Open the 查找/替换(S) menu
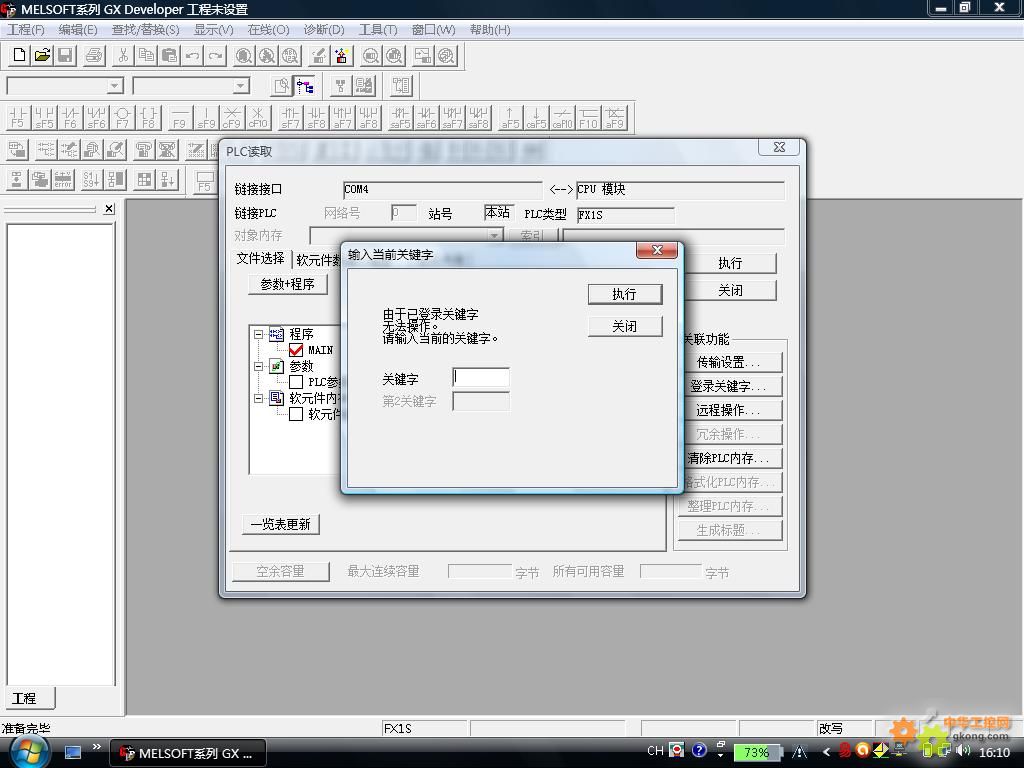The image size is (1024, 768). click(x=145, y=29)
